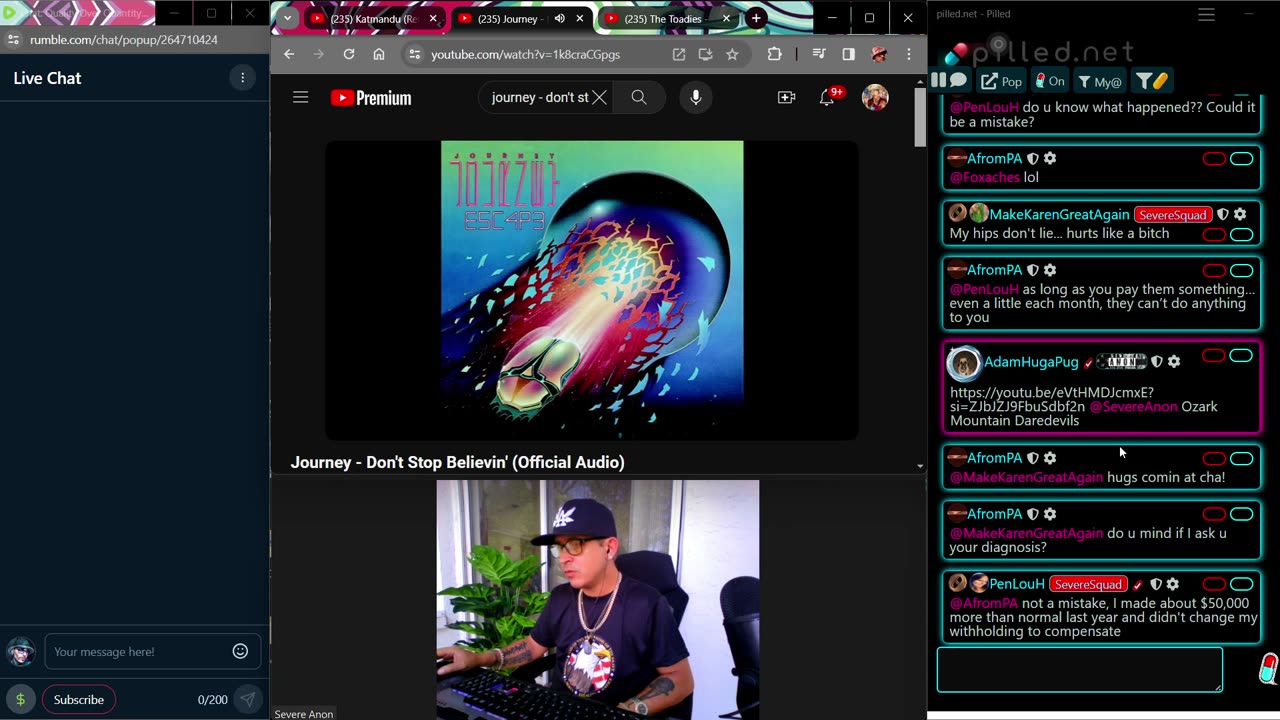Viewport: 1280px width, 720px height.
Task: Toggle red pill on AfromPA lol message
Action: [x=1214, y=158]
